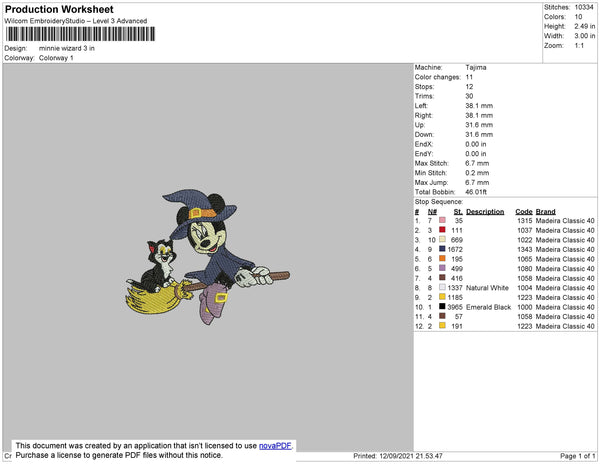Click the EndX value '0.00 in'
600x464 pixels.
[x=476, y=144]
